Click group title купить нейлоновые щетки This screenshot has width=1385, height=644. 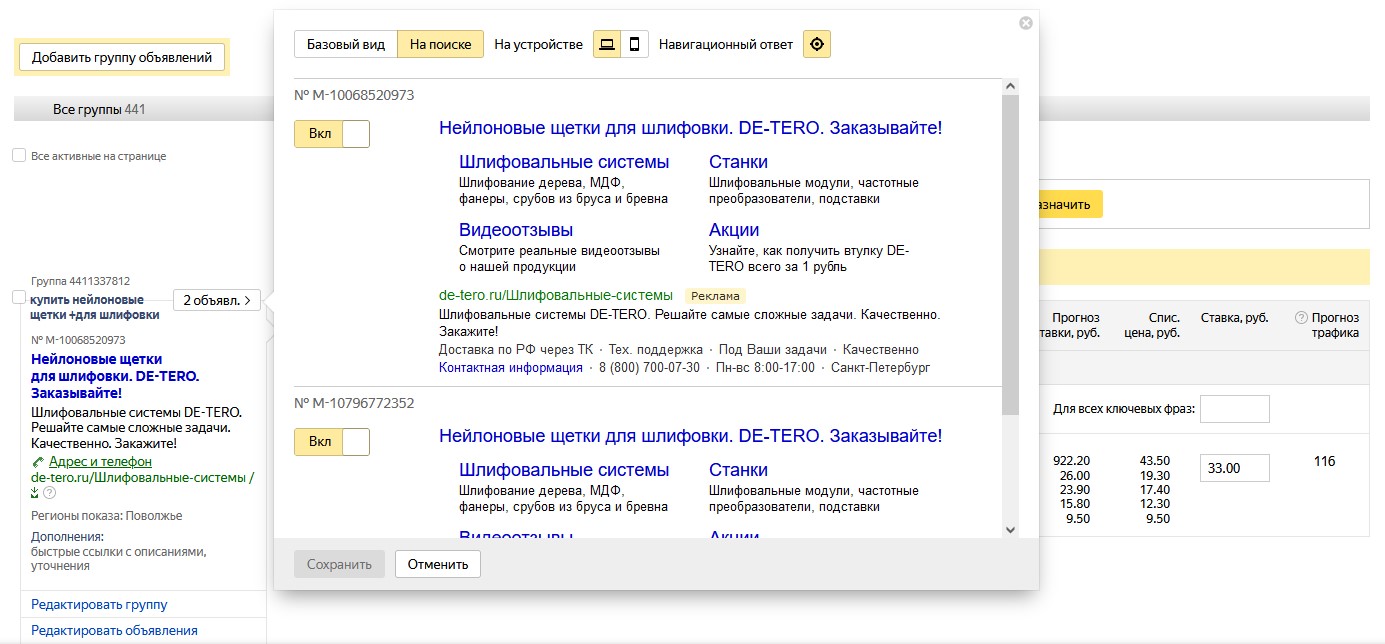(x=95, y=307)
